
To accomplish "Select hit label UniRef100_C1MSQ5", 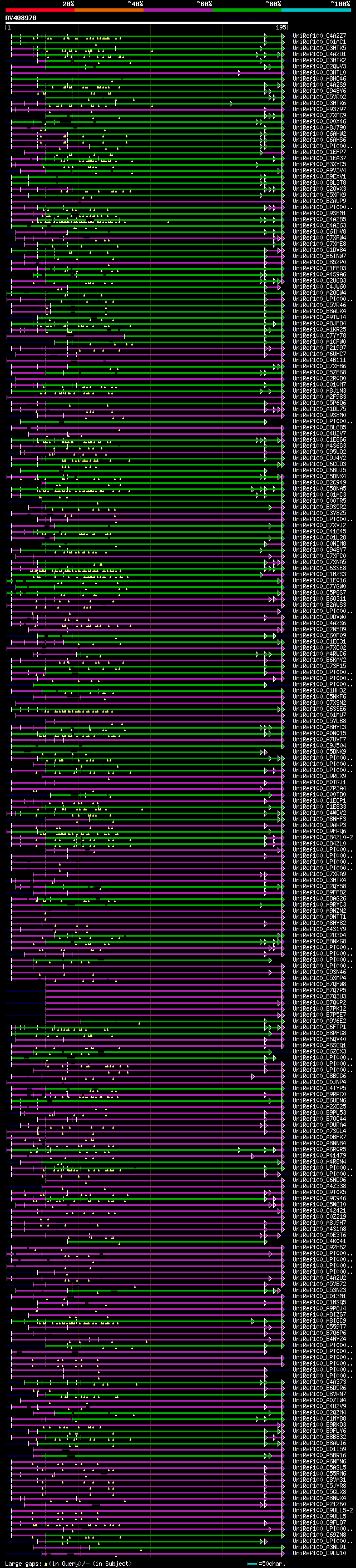I will (319, 1302).
